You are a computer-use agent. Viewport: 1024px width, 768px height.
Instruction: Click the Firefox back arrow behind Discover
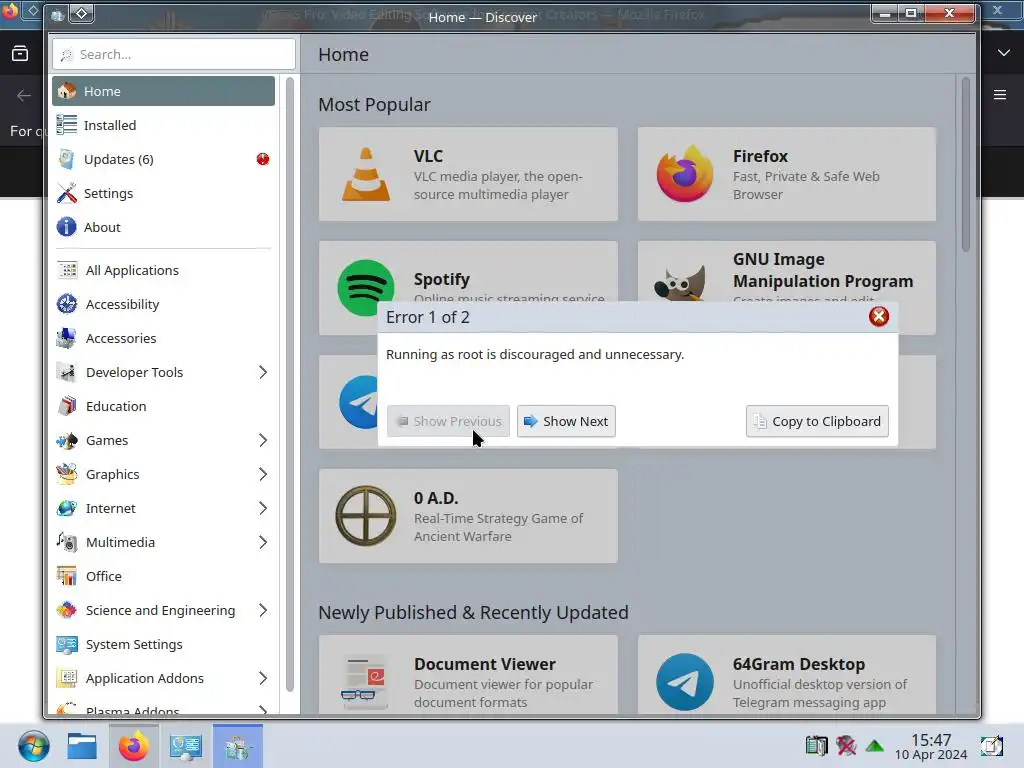coord(24,96)
